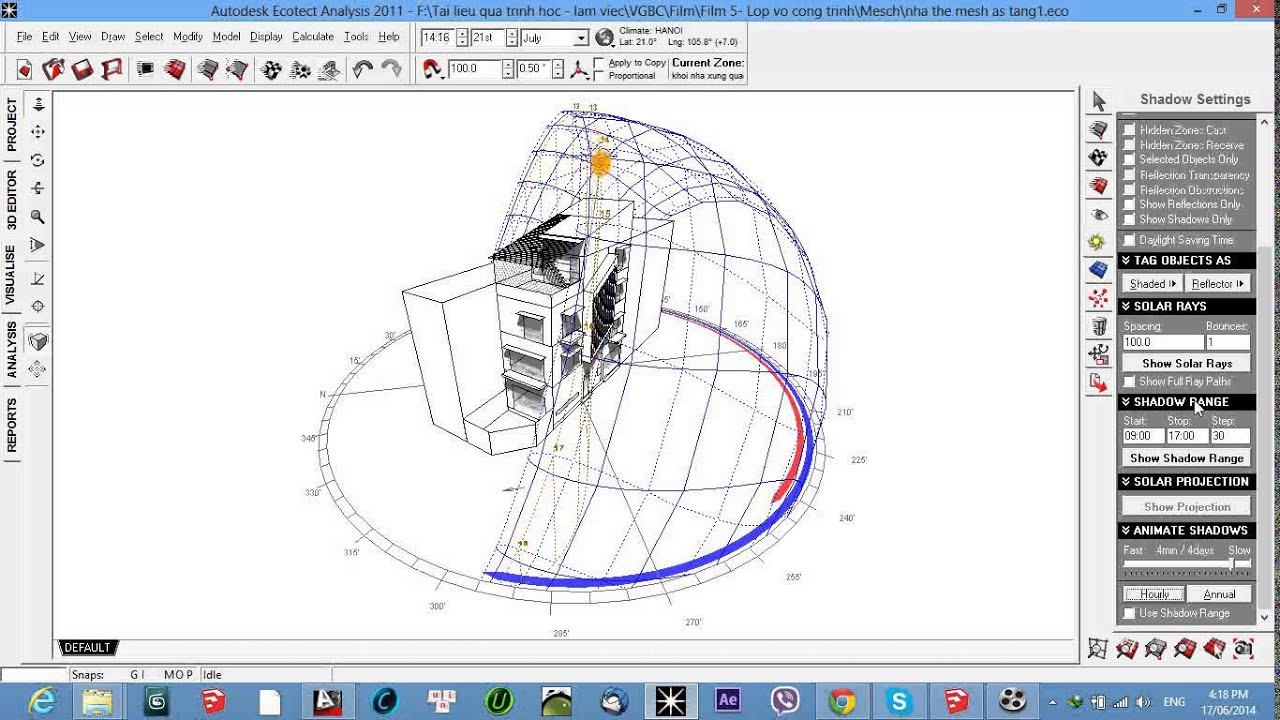Click the DEFAULT view label at bottom left
The image size is (1280, 720).
[x=87, y=648]
